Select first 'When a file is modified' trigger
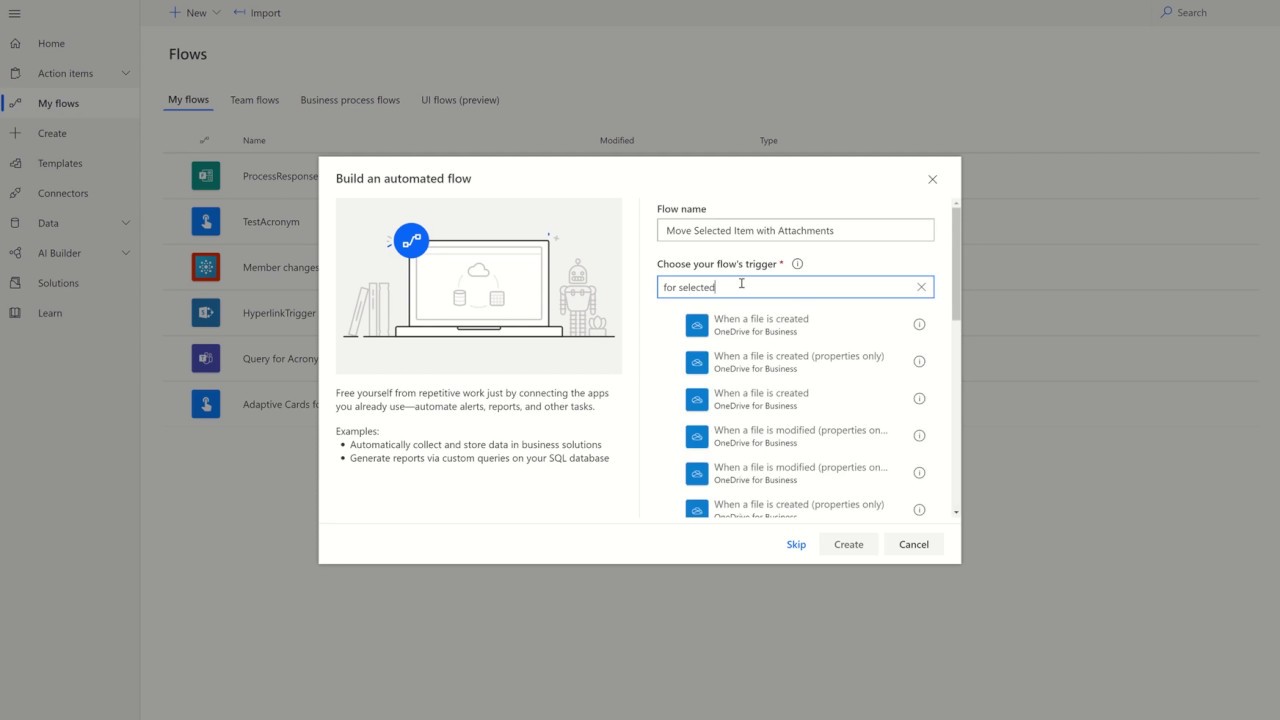The height and width of the screenshot is (720, 1280). click(x=795, y=436)
